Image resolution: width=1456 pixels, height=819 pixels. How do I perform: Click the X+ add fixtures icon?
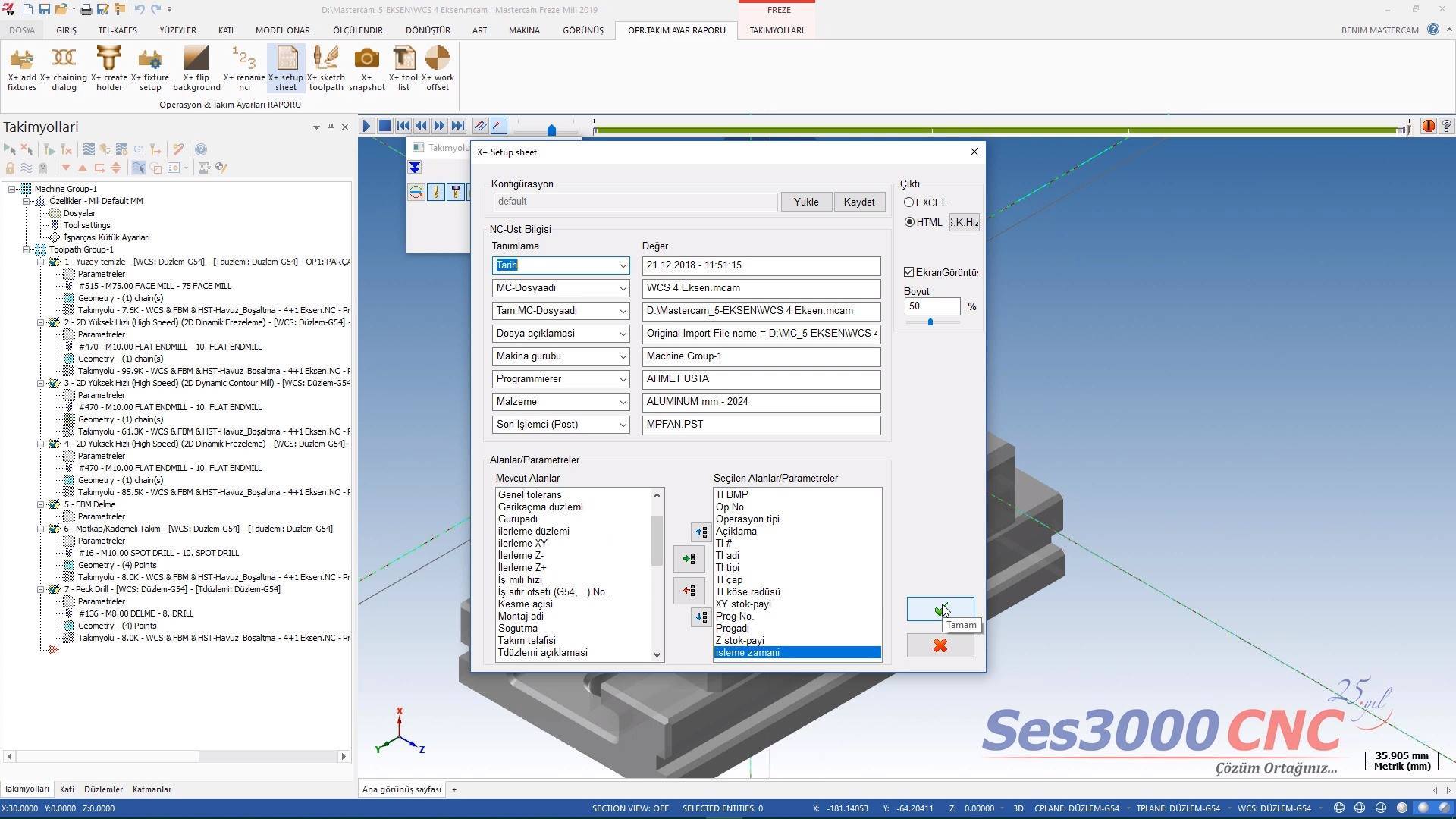click(x=22, y=68)
